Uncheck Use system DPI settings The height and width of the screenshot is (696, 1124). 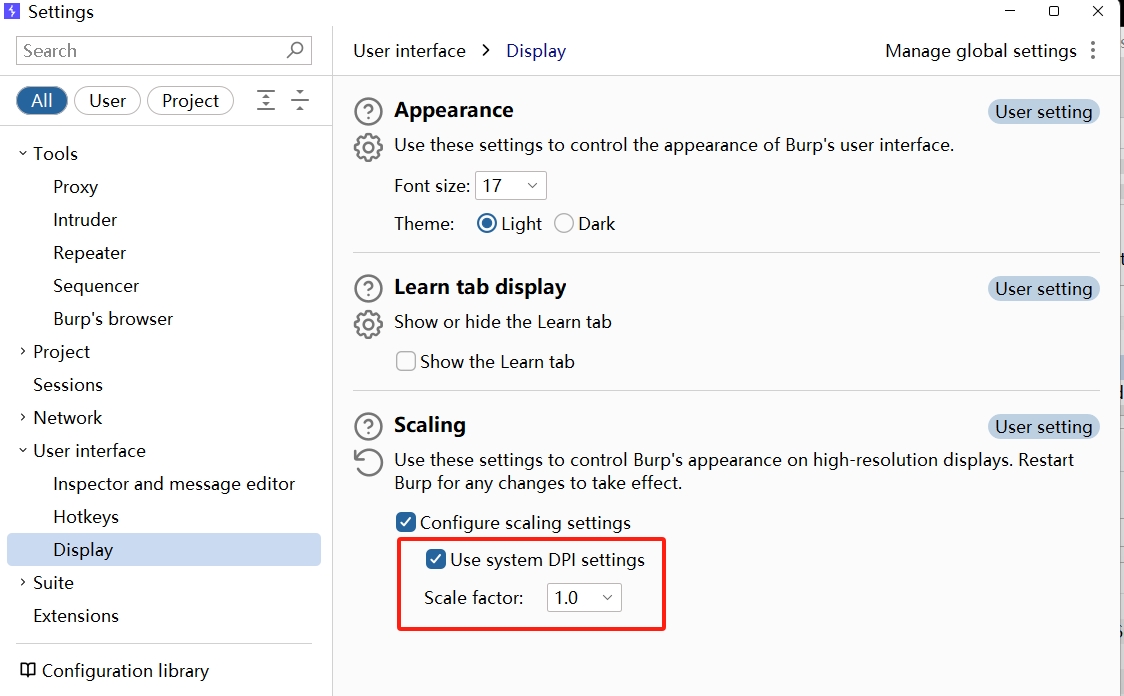436,559
